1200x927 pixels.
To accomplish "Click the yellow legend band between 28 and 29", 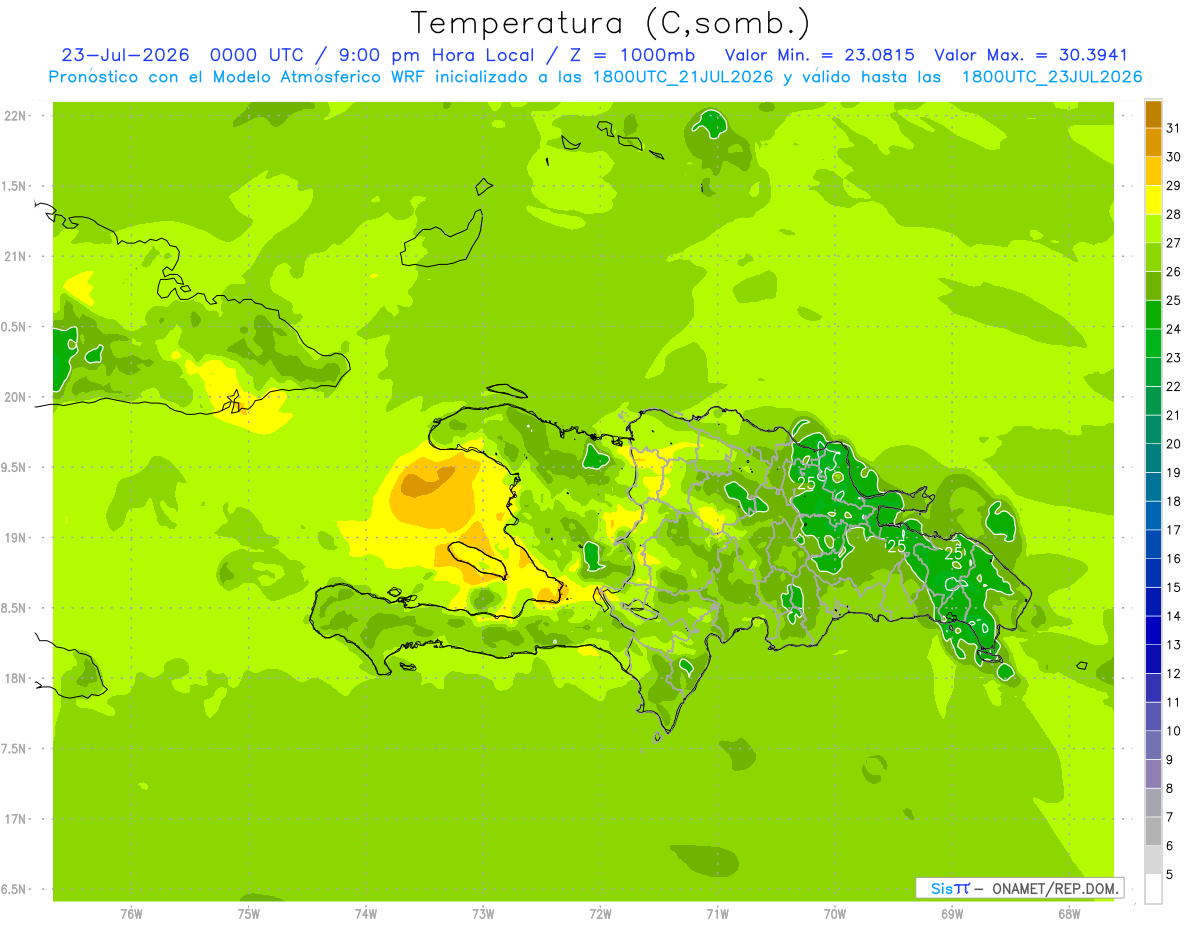I will tap(1153, 200).
